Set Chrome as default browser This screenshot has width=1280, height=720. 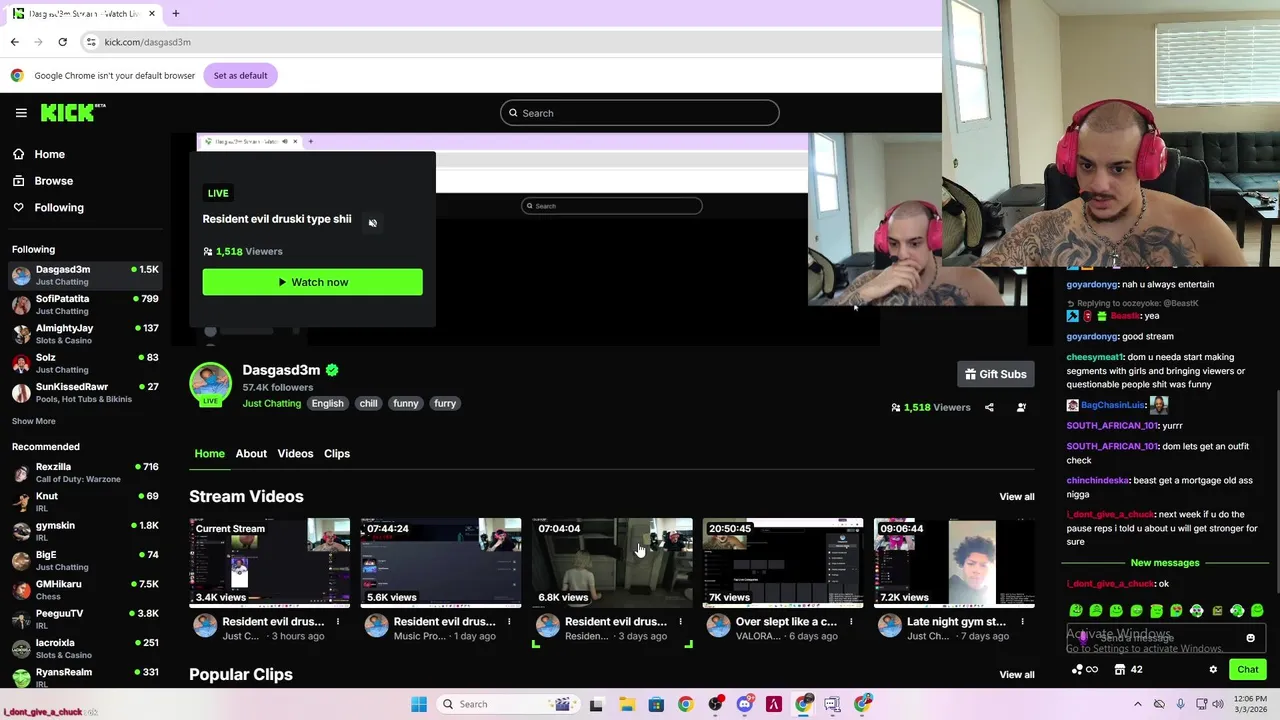(x=240, y=75)
